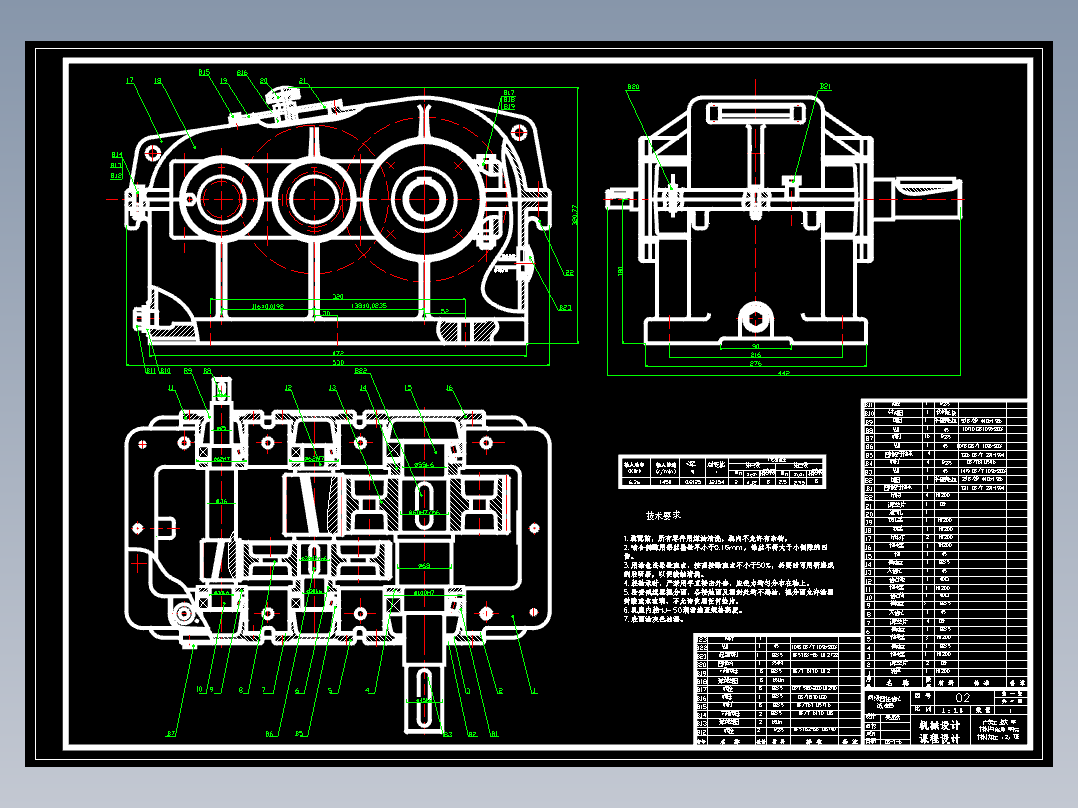This screenshot has height=808, width=1078.
Task: Select callout label 22 right of front view
Action: click(x=569, y=273)
